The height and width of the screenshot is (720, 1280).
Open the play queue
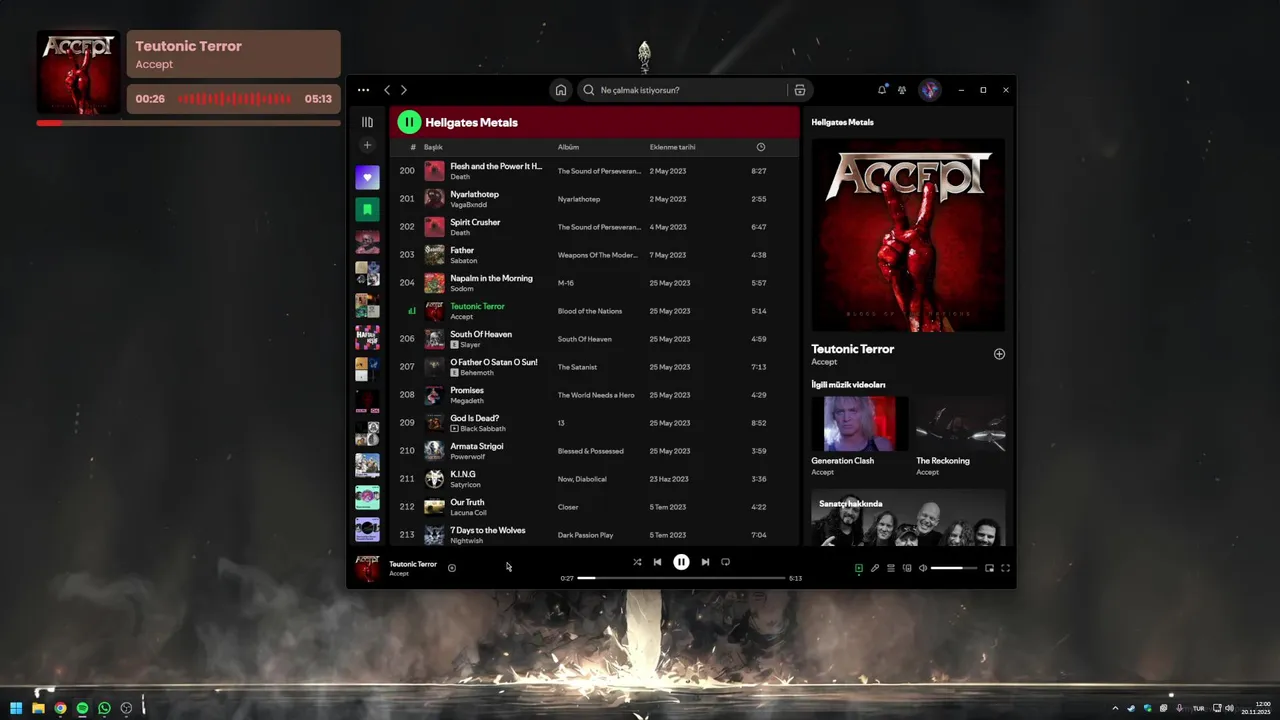coord(890,568)
